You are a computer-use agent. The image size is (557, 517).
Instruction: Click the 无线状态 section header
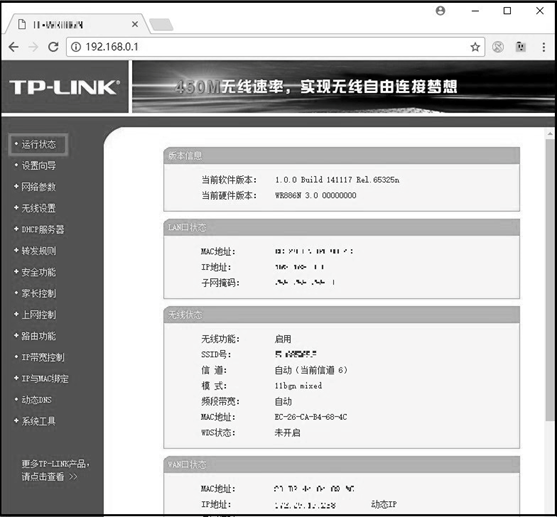[341, 315]
